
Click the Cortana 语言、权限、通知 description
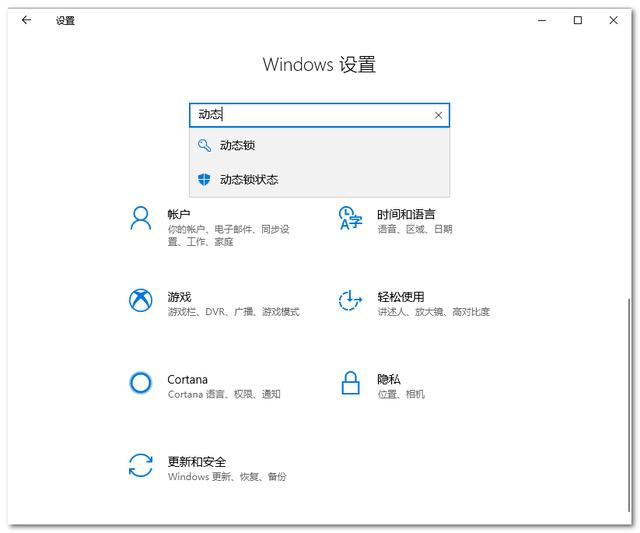click(x=224, y=394)
